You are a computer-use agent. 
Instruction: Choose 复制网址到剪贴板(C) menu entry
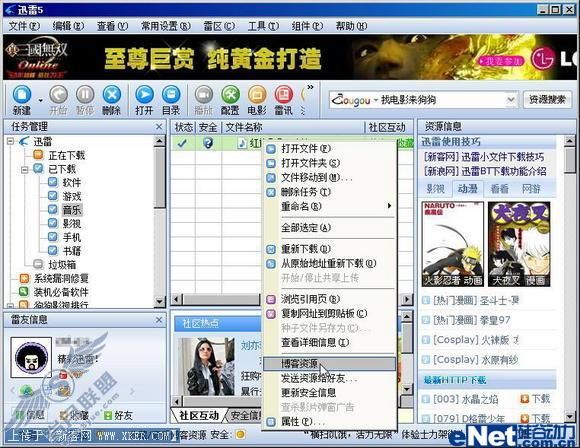click(x=329, y=313)
